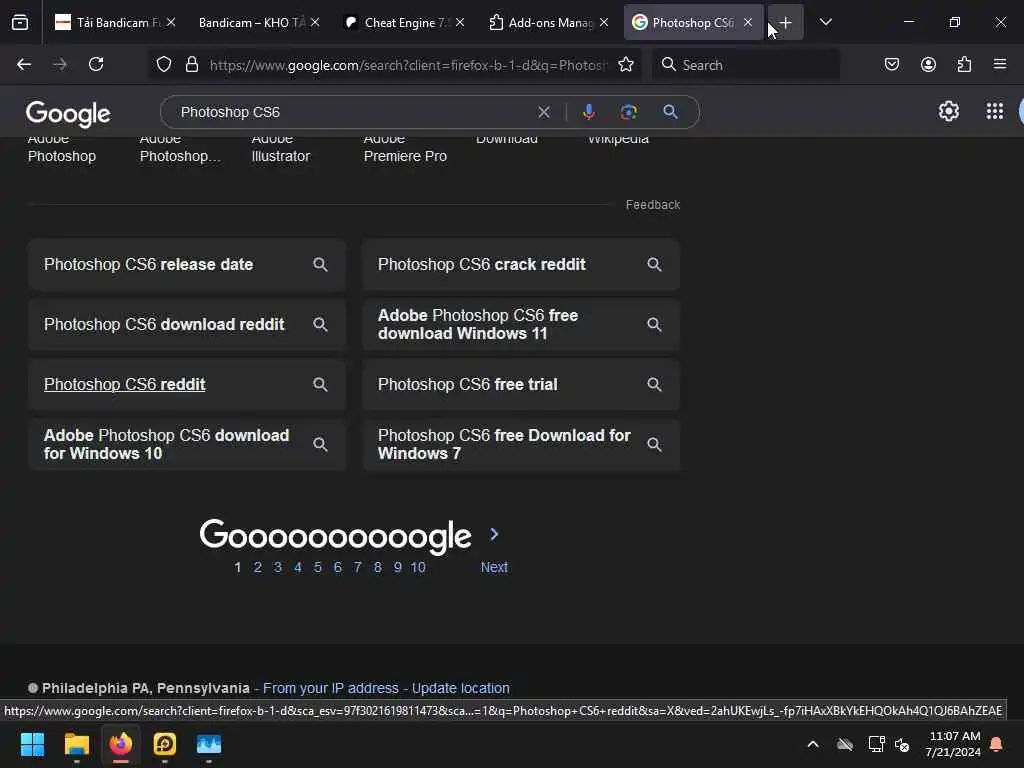The width and height of the screenshot is (1024, 768).
Task: Open free Download for Windows 7 suggestion
Action: click(x=520, y=445)
